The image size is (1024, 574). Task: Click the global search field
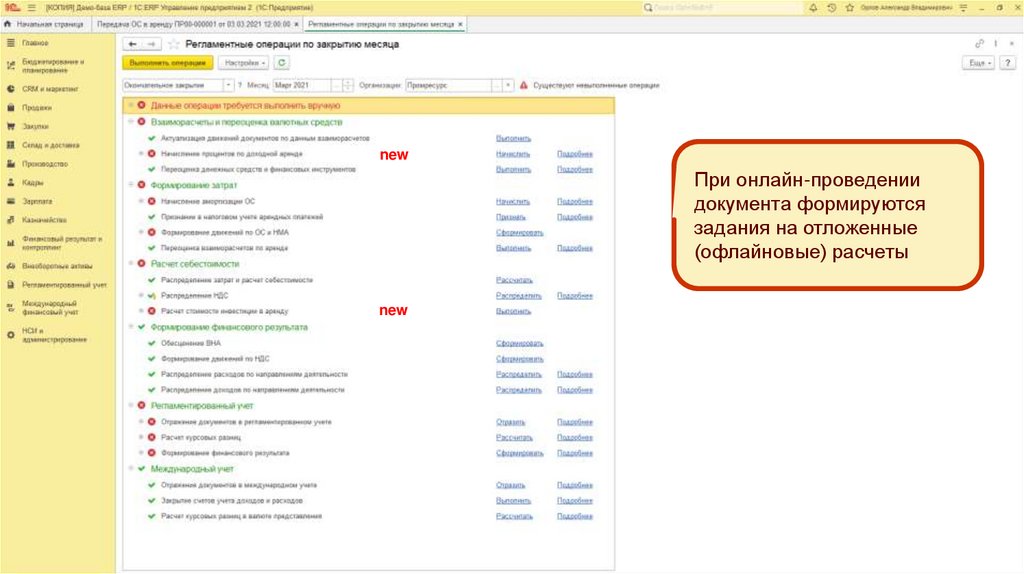(722, 8)
